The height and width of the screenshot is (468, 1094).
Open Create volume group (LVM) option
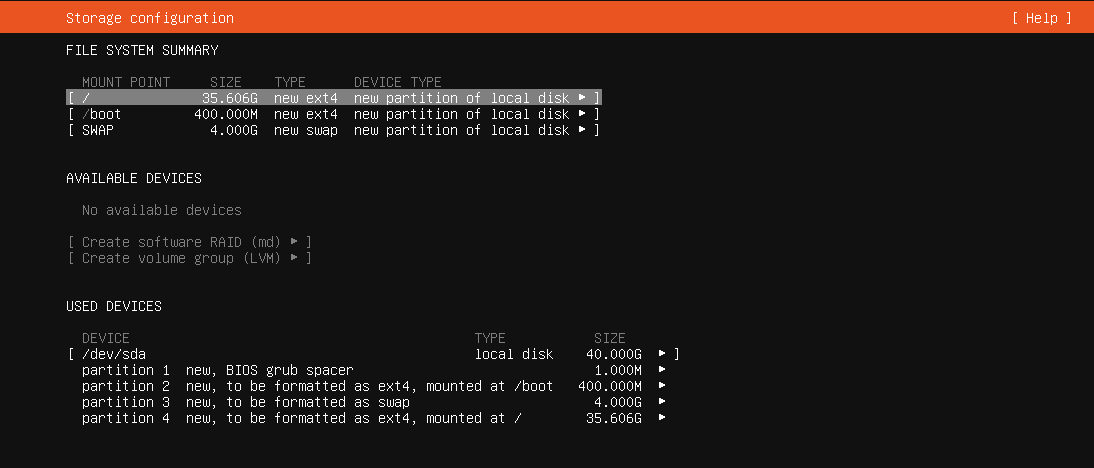point(189,258)
